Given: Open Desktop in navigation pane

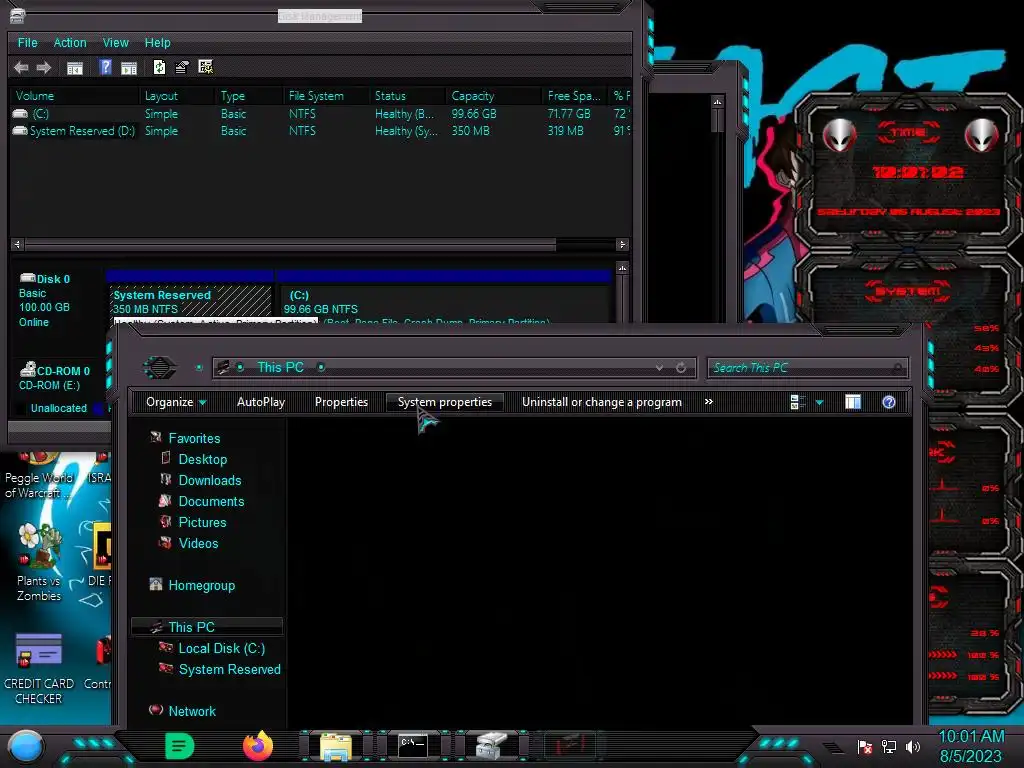Looking at the screenshot, I should (202, 459).
